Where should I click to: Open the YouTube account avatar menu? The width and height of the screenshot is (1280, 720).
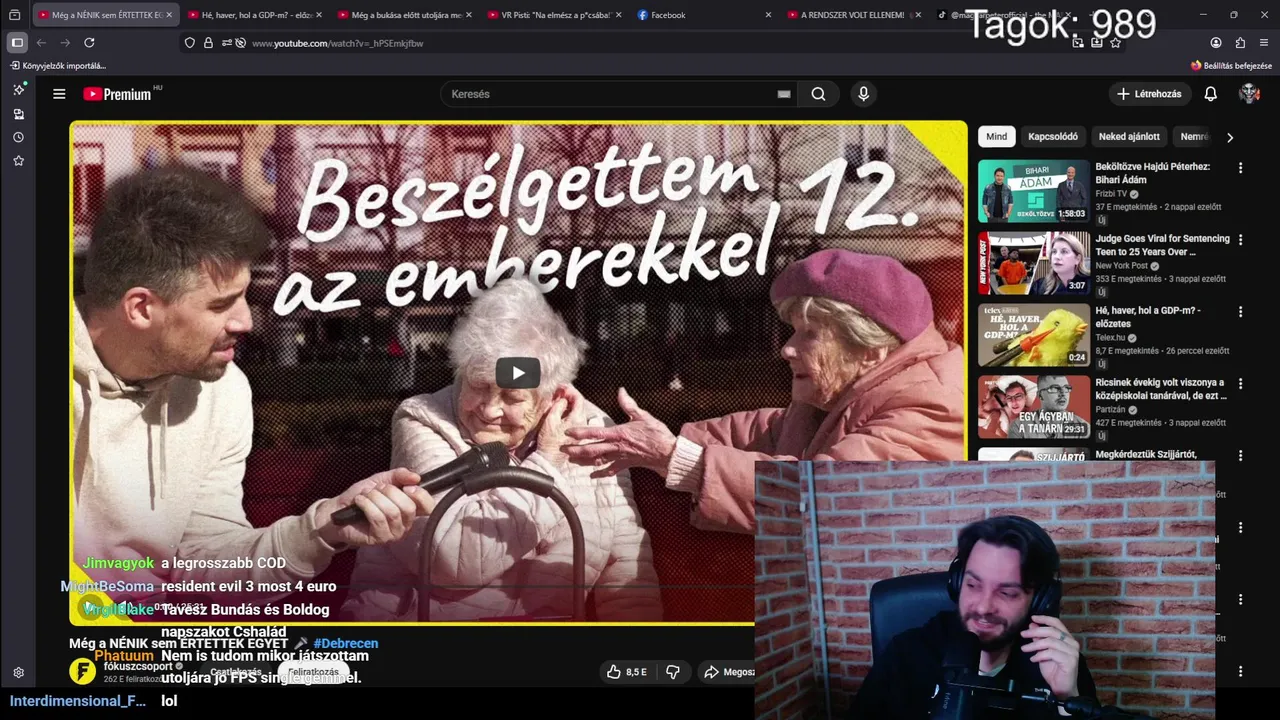pyautogui.click(x=1249, y=94)
